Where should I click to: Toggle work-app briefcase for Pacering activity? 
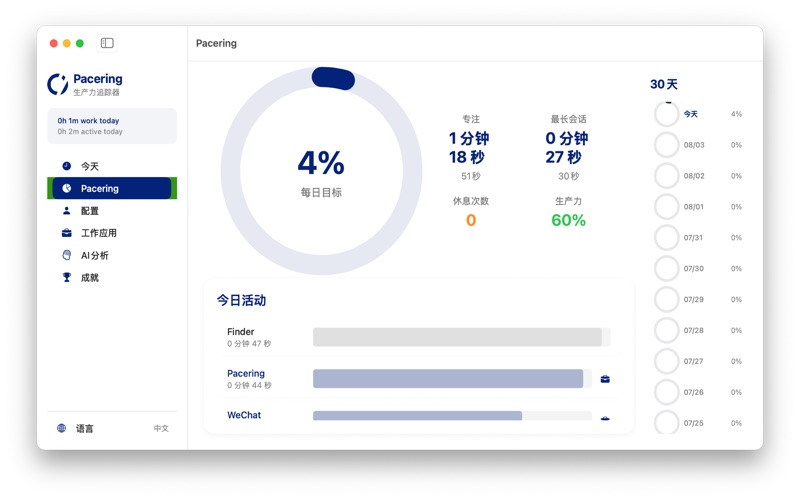pos(605,379)
